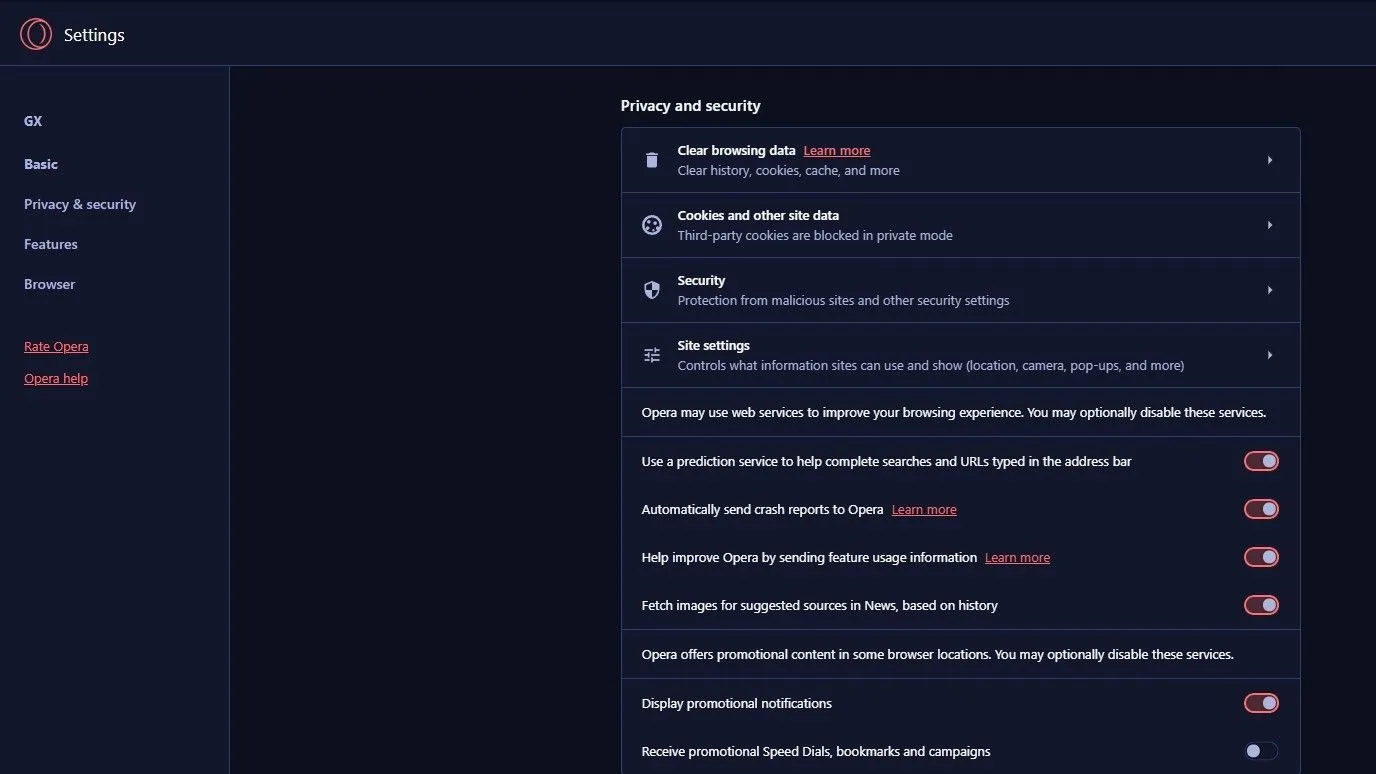
Task: Click the cookie icon for Cookies and other site data
Action: [652, 225]
